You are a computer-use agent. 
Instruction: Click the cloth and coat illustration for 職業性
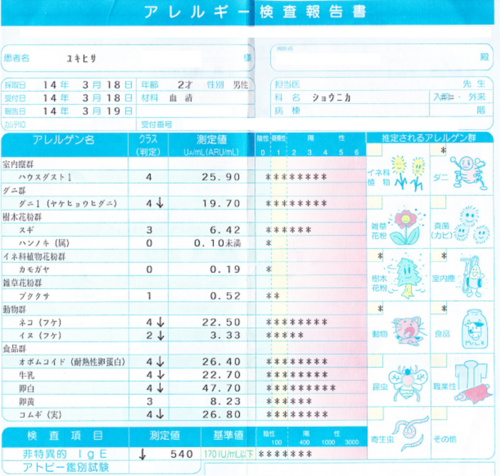473,382
